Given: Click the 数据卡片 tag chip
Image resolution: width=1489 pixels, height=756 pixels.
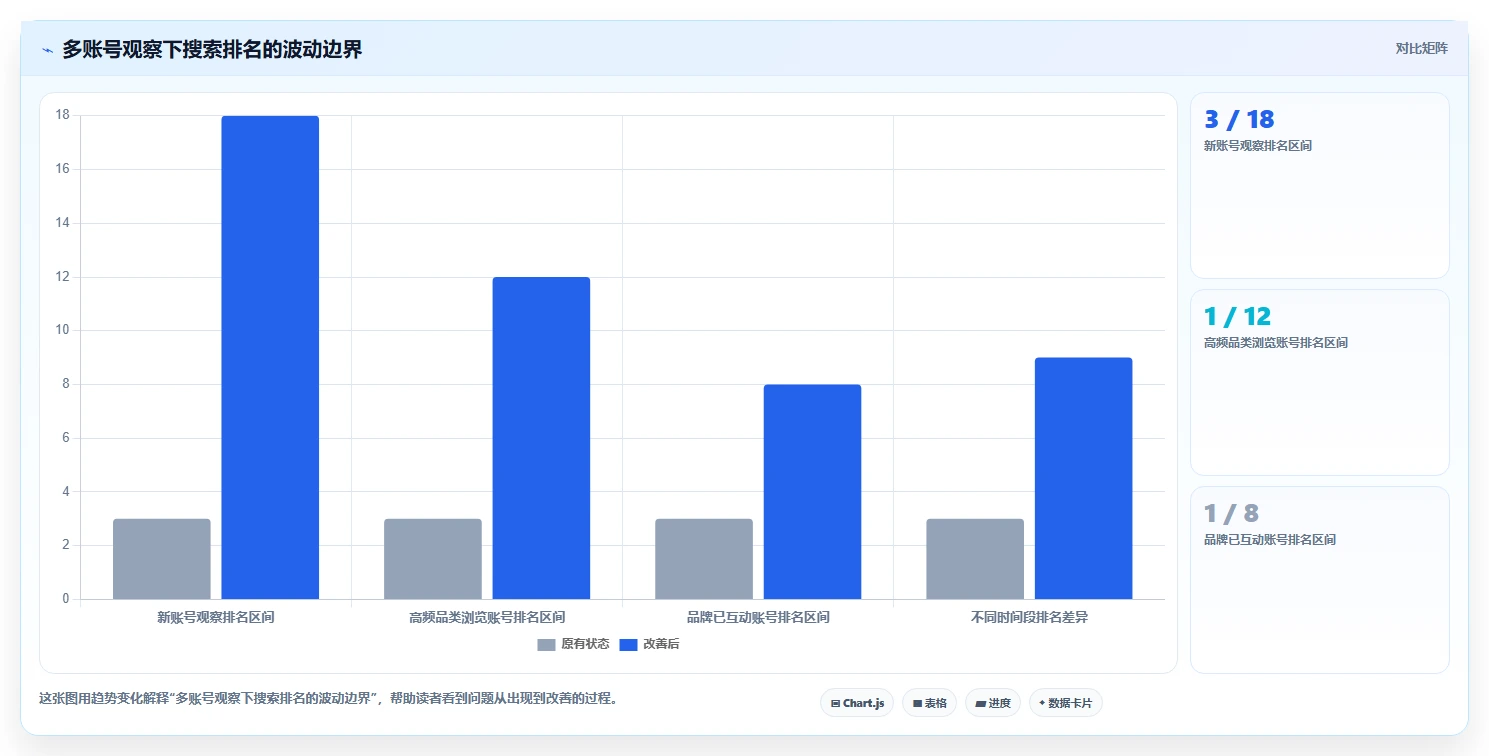Looking at the screenshot, I should click(1065, 703).
